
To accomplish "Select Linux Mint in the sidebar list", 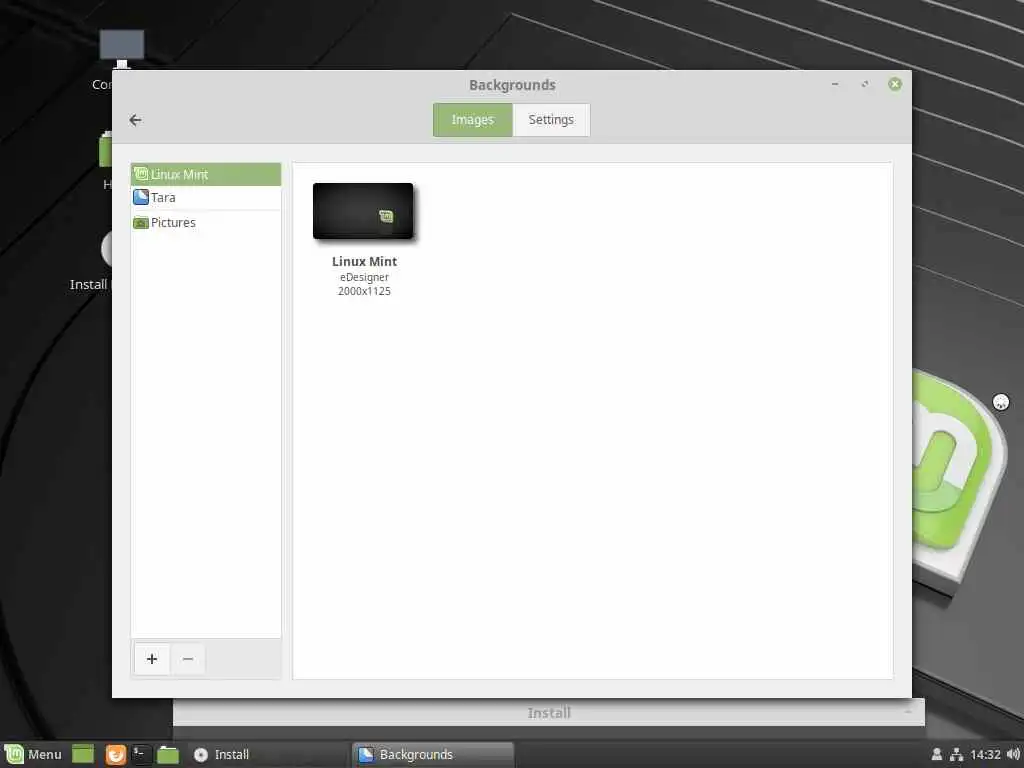I will (x=206, y=174).
